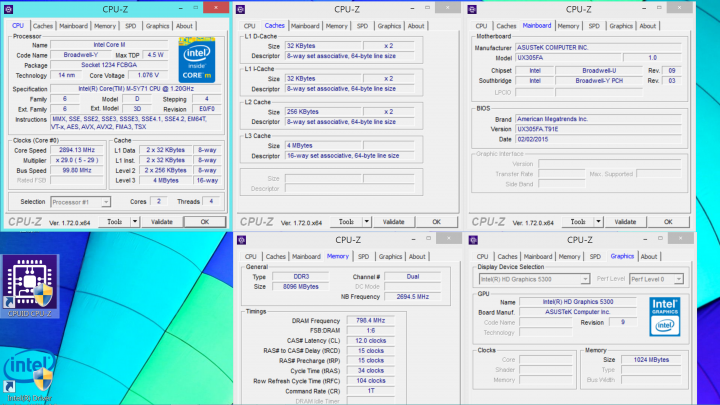Open the Intel(R) HD Graphics 5300 device dropdown
This screenshot has width=720, height=405.
[585, 279]
